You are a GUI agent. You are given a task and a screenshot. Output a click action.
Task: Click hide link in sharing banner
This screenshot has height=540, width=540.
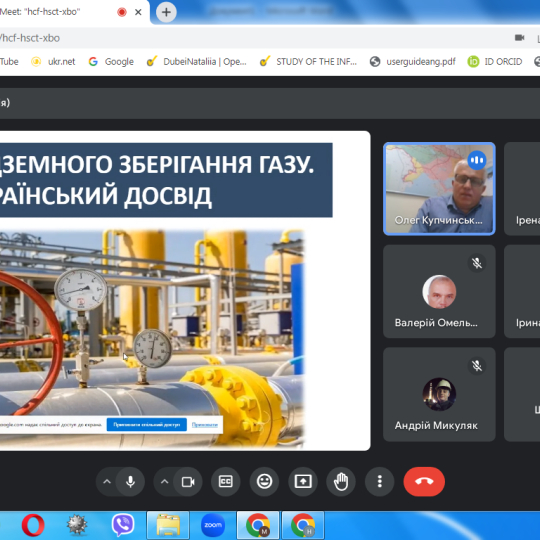click(205, 425)
